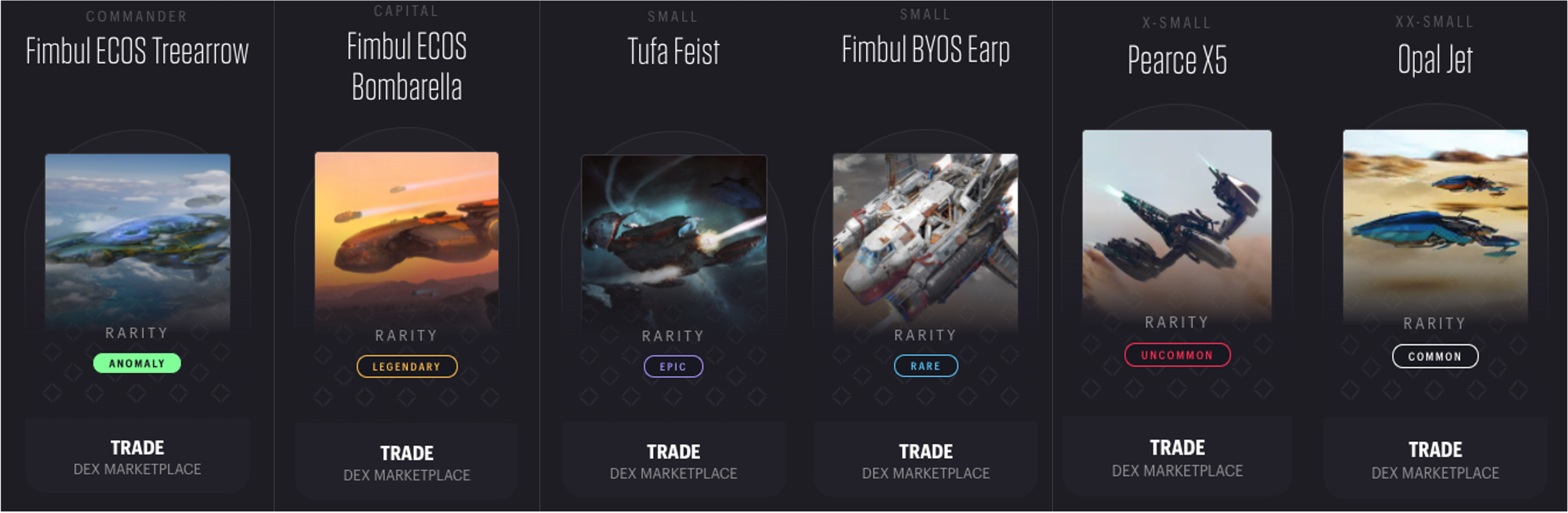Open the Opal Jet ship image
Viewport: 1568px width, 513px height.
coord(1435,222)
